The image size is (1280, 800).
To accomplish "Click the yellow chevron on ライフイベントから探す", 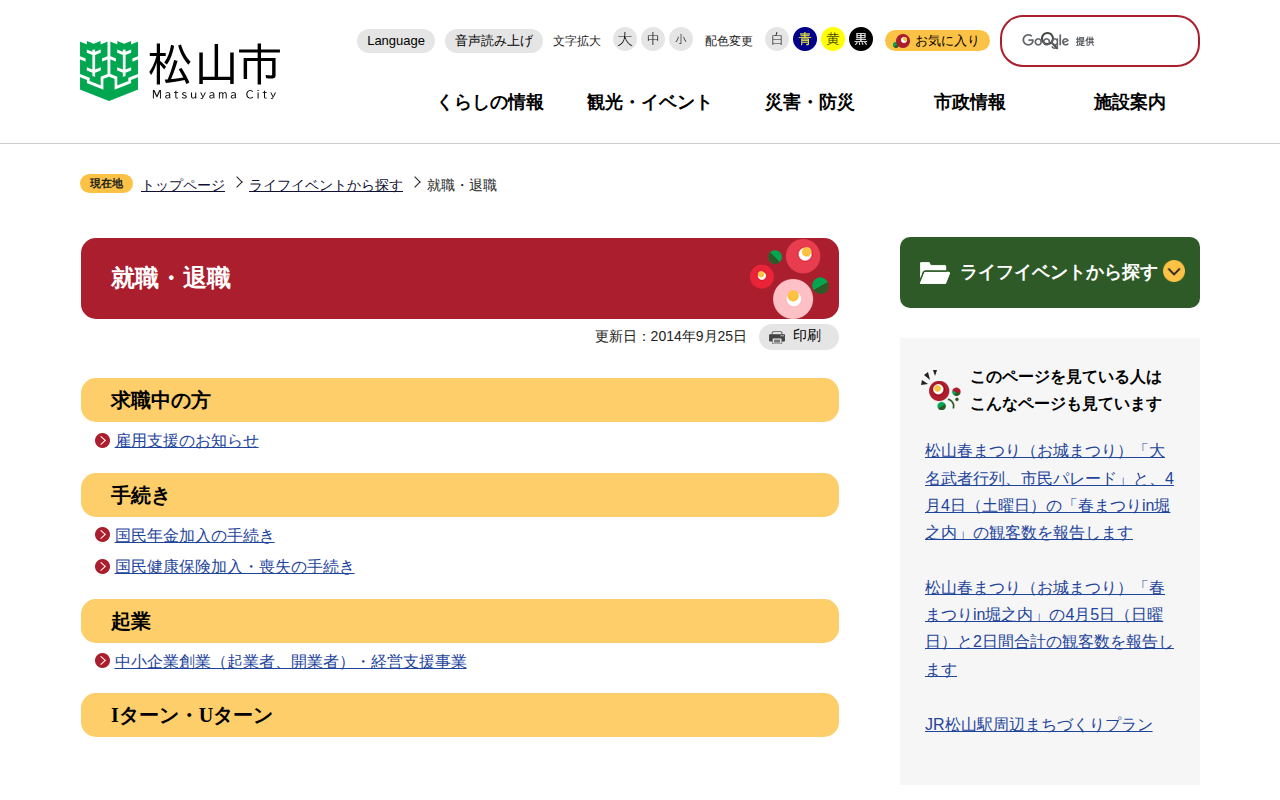I will (1174, 271).
